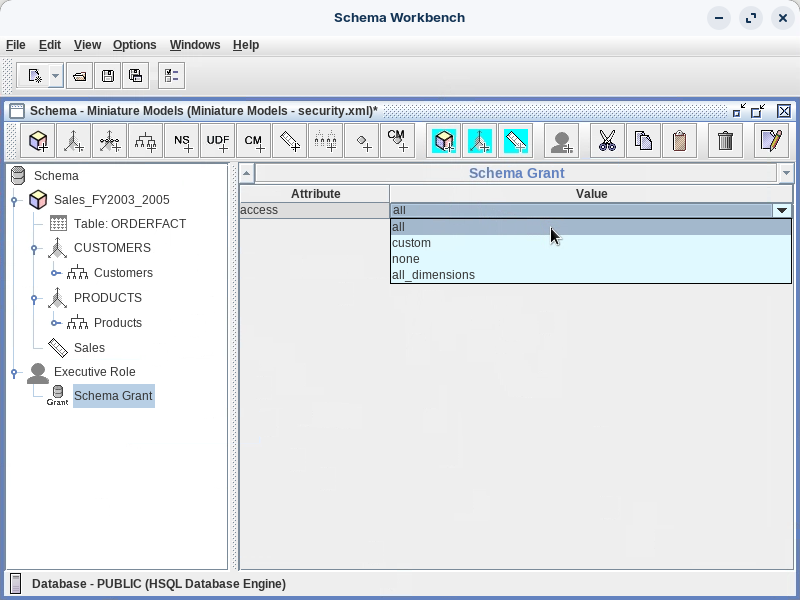The height and width of the screenshot is (600, 800).
Task: Click the Save floppy disk icon
Action: [108, 76]
